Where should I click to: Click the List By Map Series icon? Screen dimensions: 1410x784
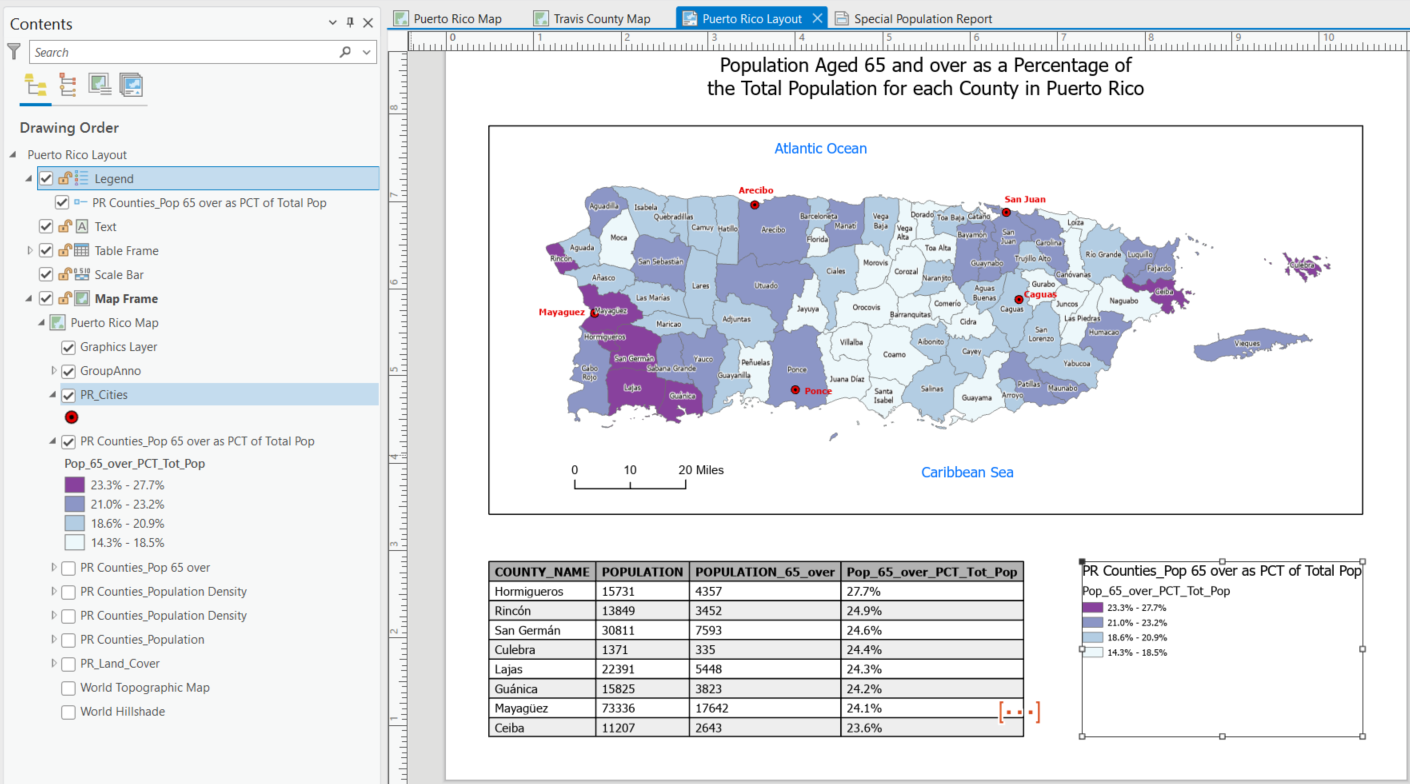tap(131, 85)
